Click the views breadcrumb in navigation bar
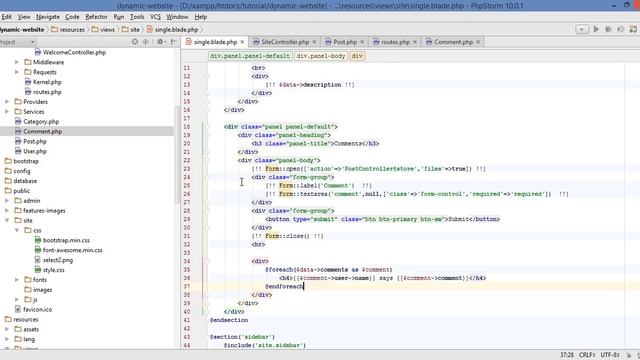 (x=103, y=29)
